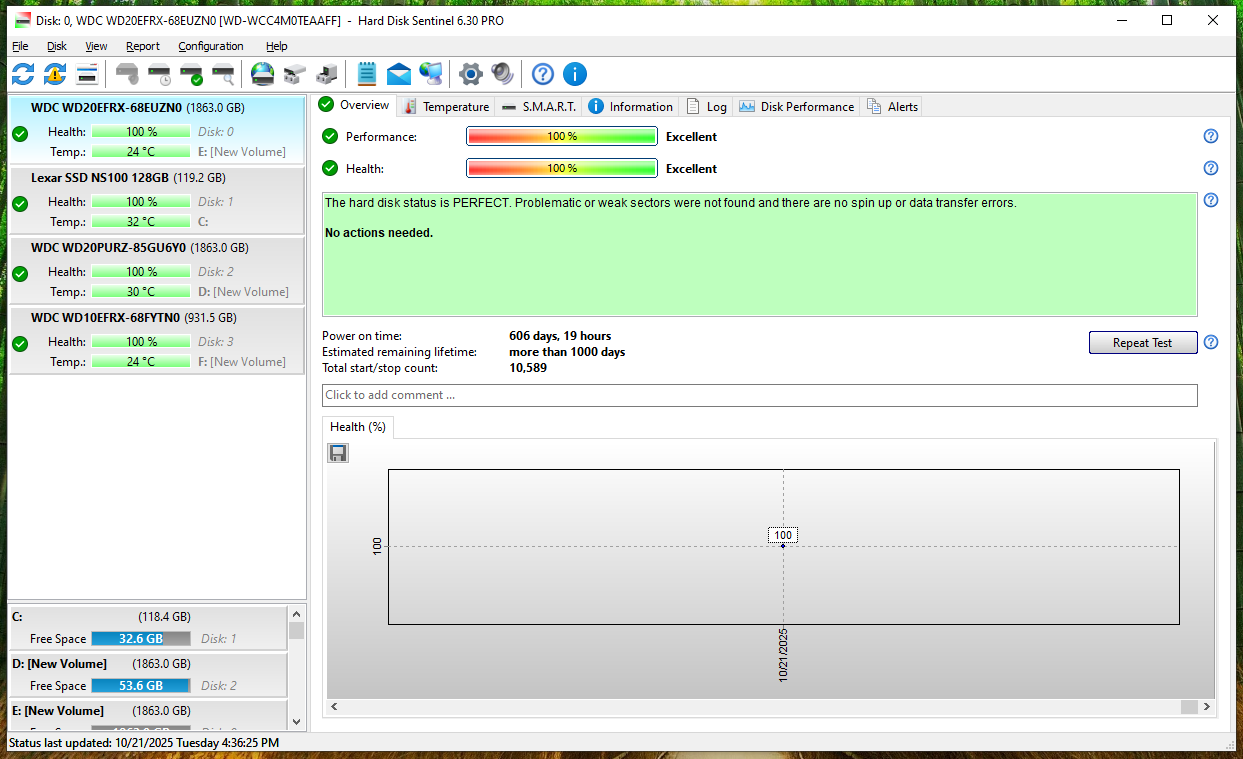Click the help icon beside the Performance bar
The width and height of the screenshot is (1243, 759).
[1210, 136]
